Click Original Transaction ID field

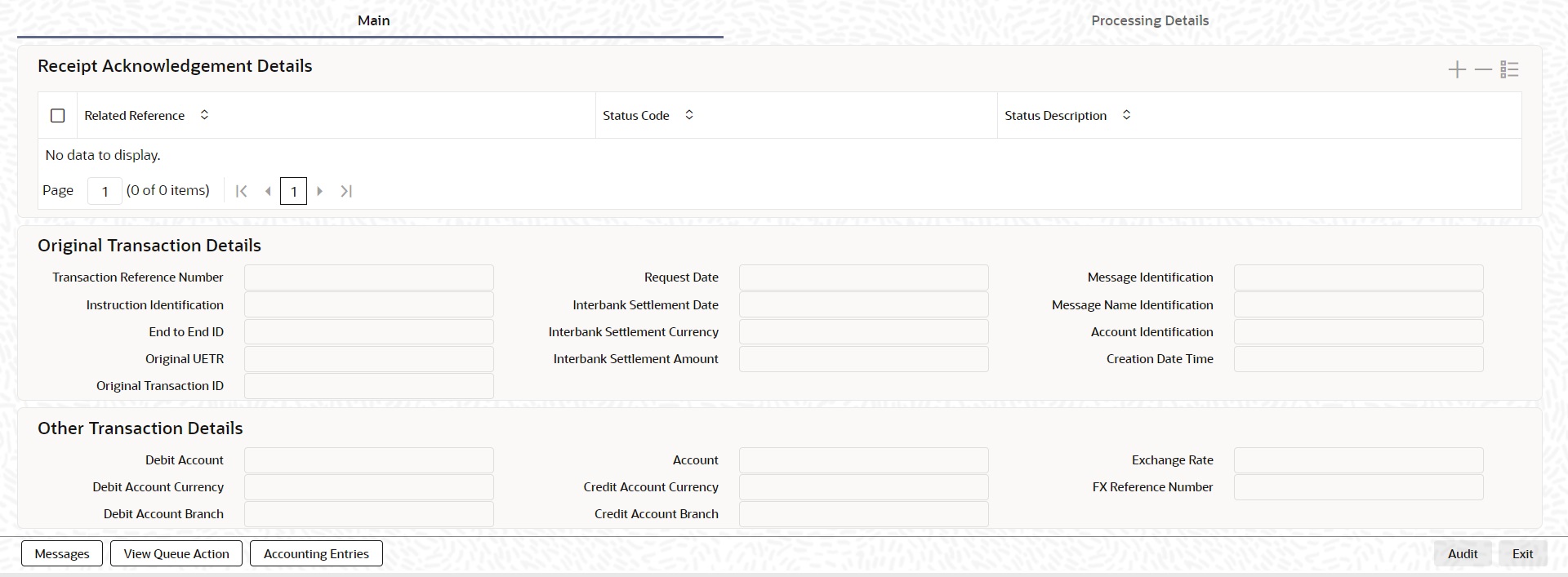coord(369,385)
